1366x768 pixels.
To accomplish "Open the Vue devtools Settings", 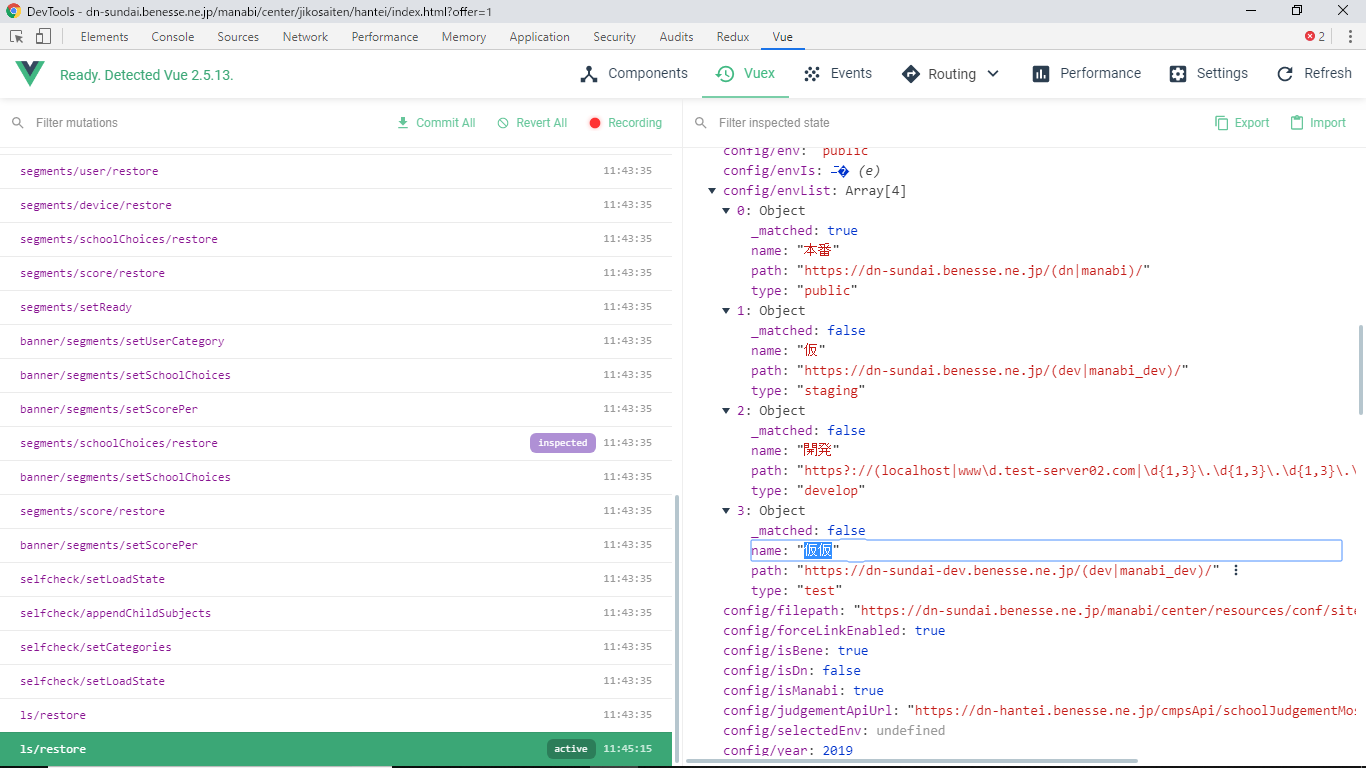I will pyautogui.click(x=1208, y=74).
